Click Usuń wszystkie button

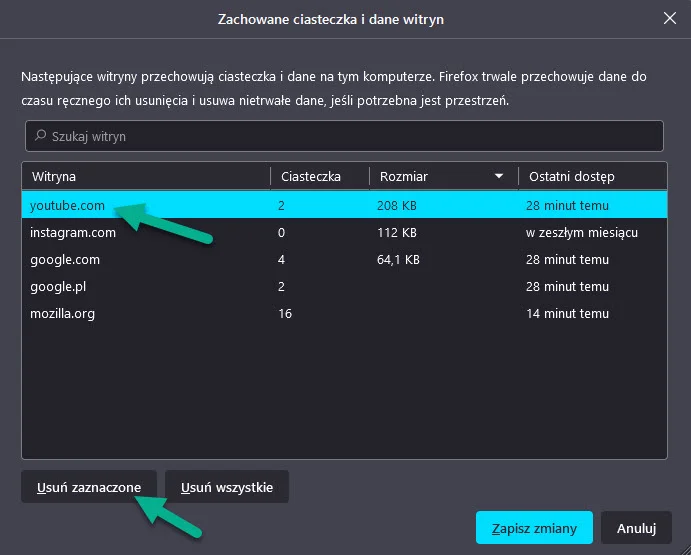click(x=227, y=487)
